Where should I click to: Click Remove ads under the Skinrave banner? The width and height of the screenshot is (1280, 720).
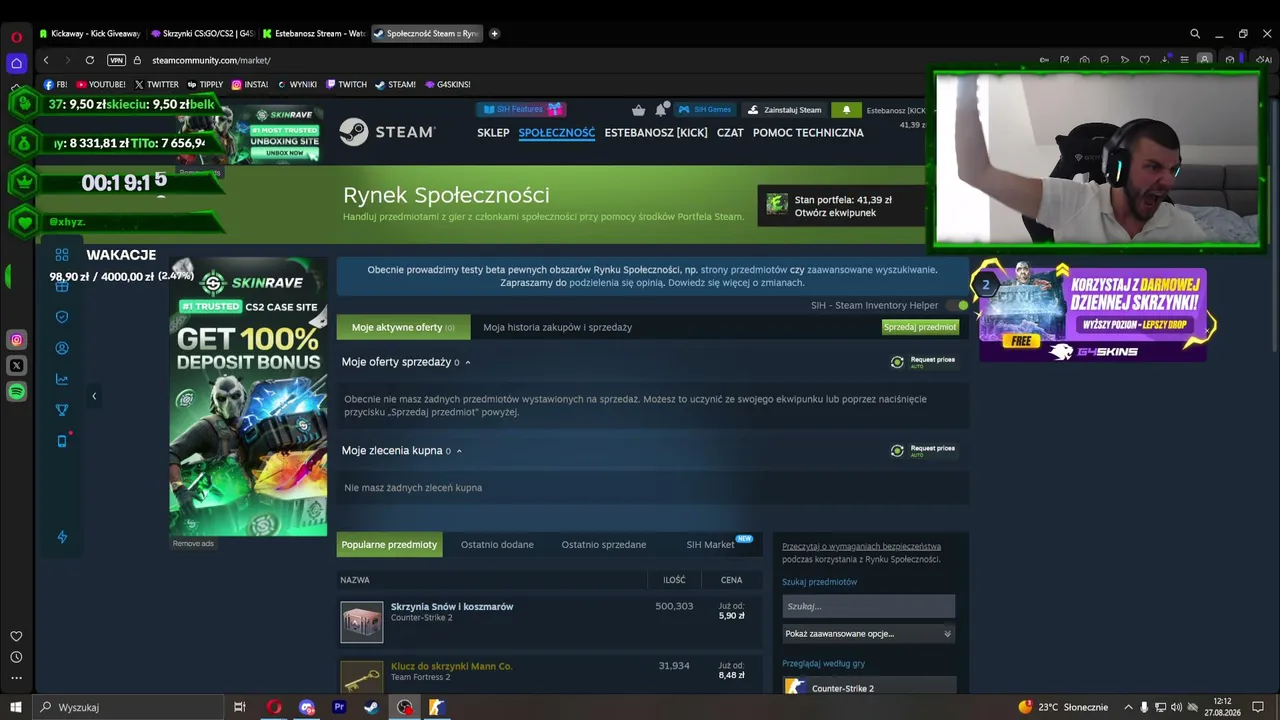(193, 544)
